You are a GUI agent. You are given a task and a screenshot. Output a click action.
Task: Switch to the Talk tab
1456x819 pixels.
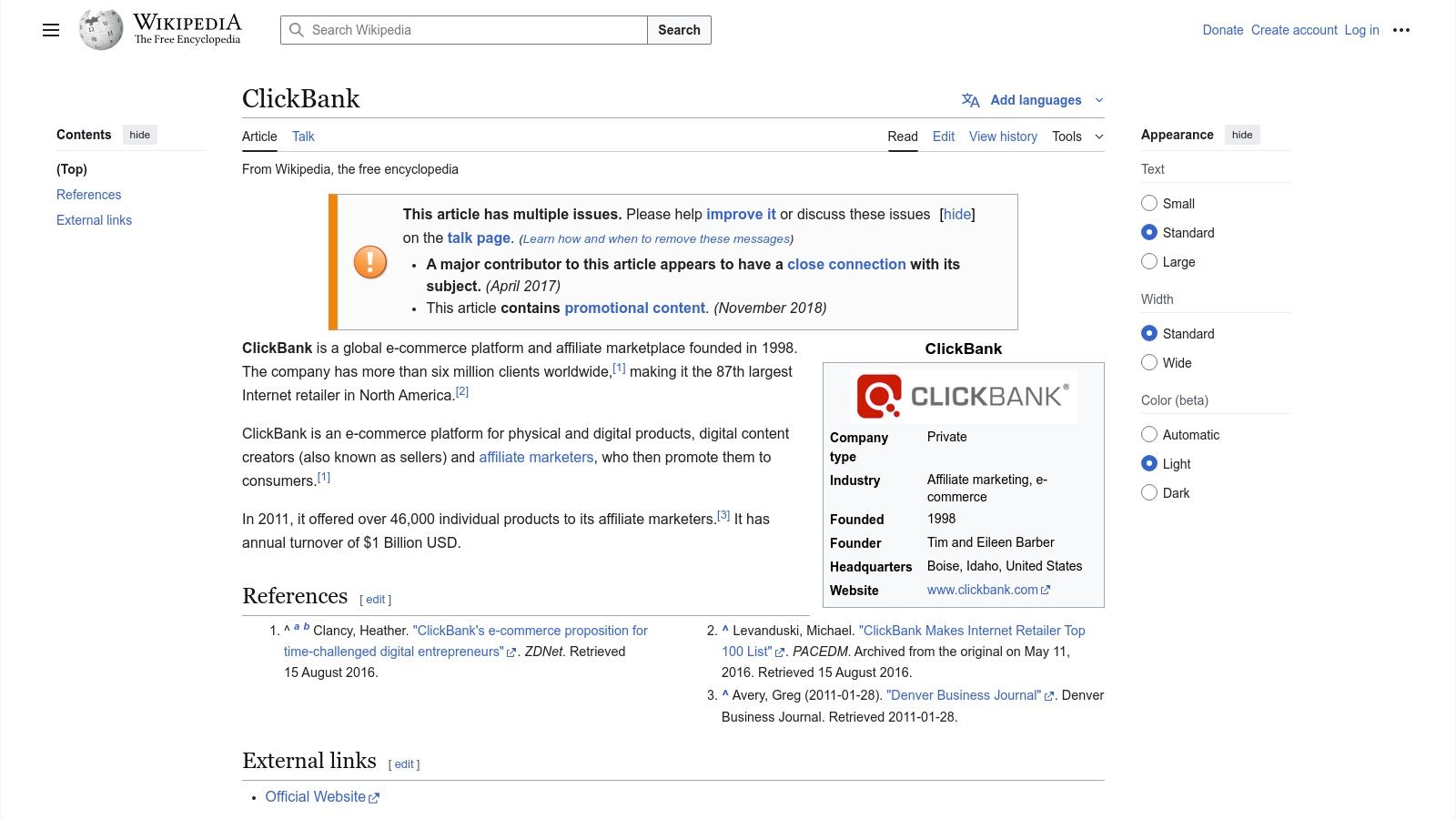click(303, 136)
